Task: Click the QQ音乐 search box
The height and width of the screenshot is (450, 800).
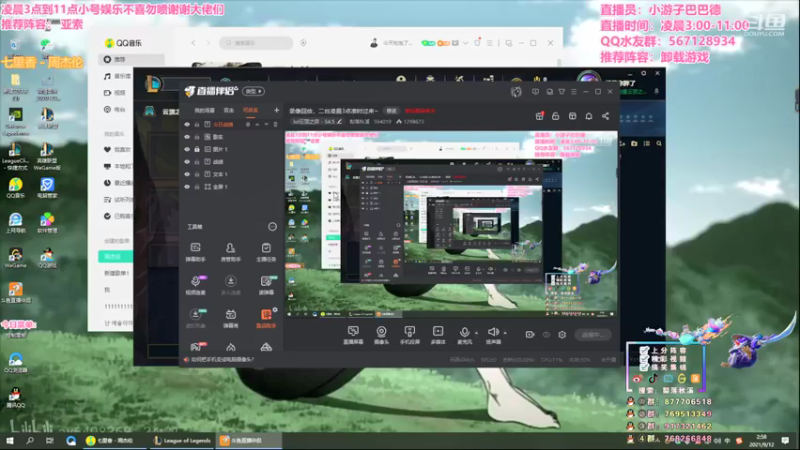Action: [x=256, y=43]
